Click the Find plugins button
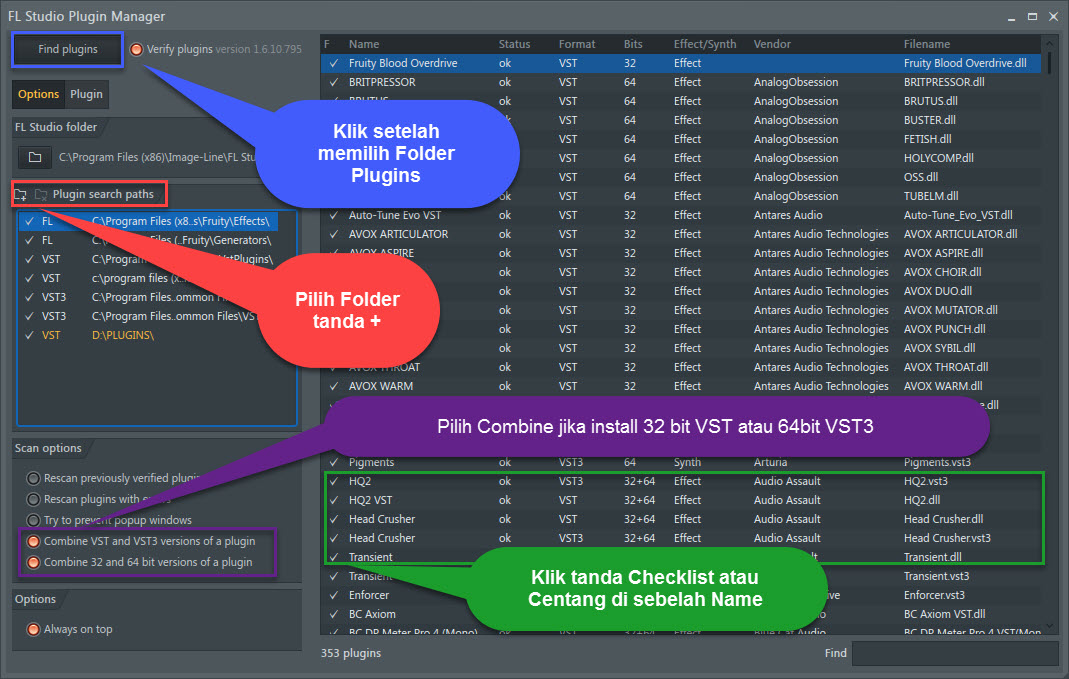 67,49
